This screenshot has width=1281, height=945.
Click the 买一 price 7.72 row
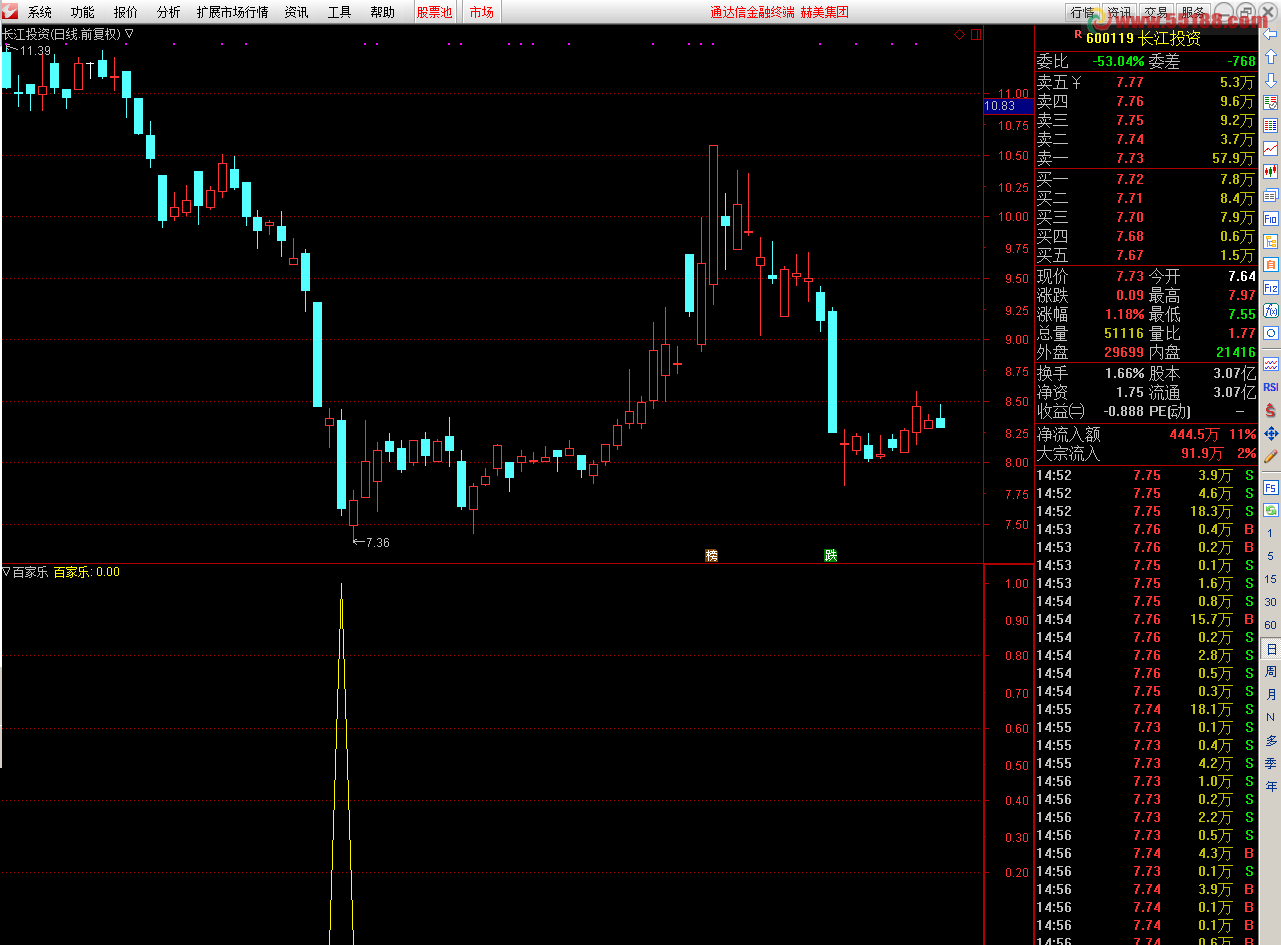[x=1147, y=179]
